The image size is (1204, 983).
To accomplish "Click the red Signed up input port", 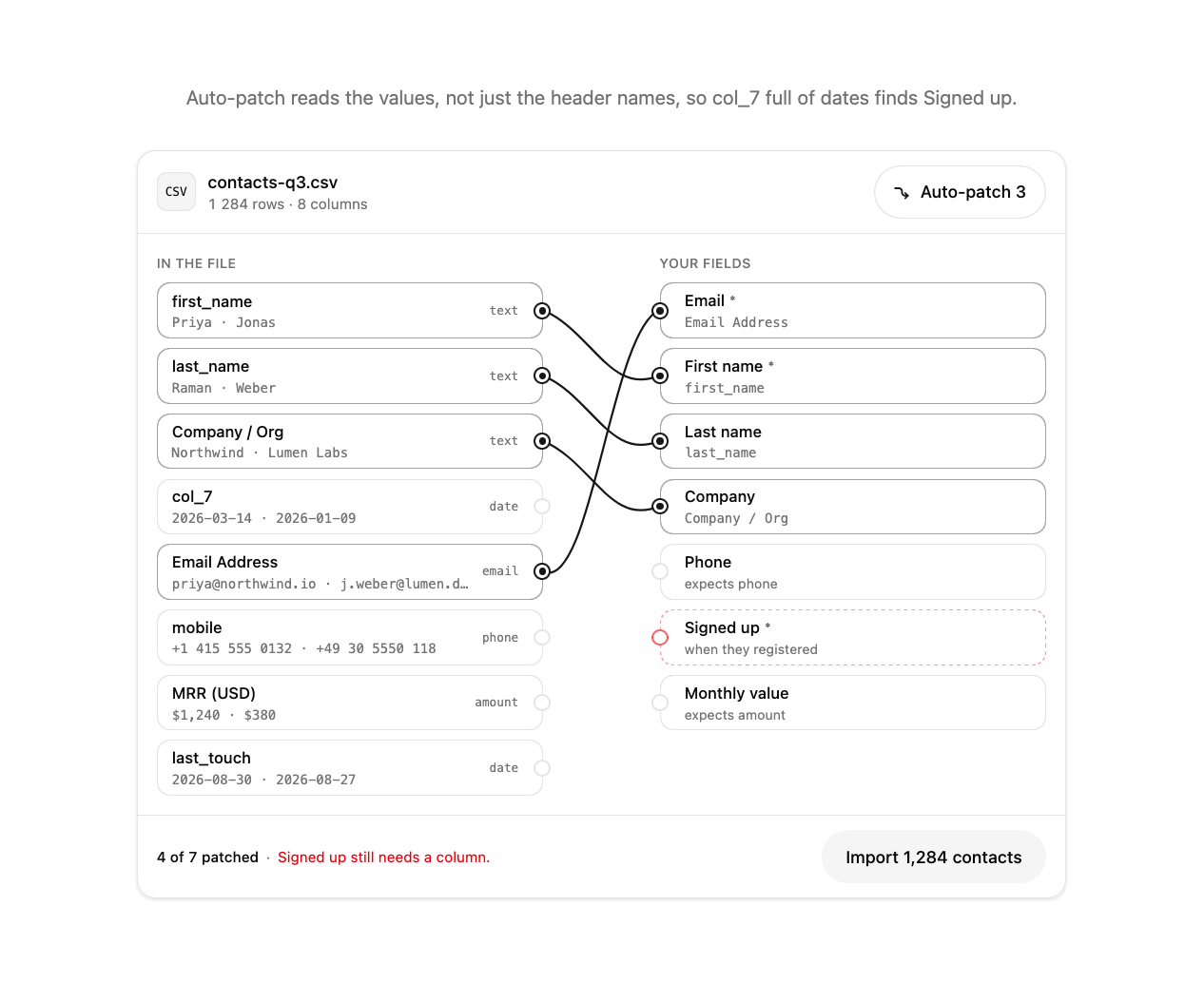I will [660, 637].
